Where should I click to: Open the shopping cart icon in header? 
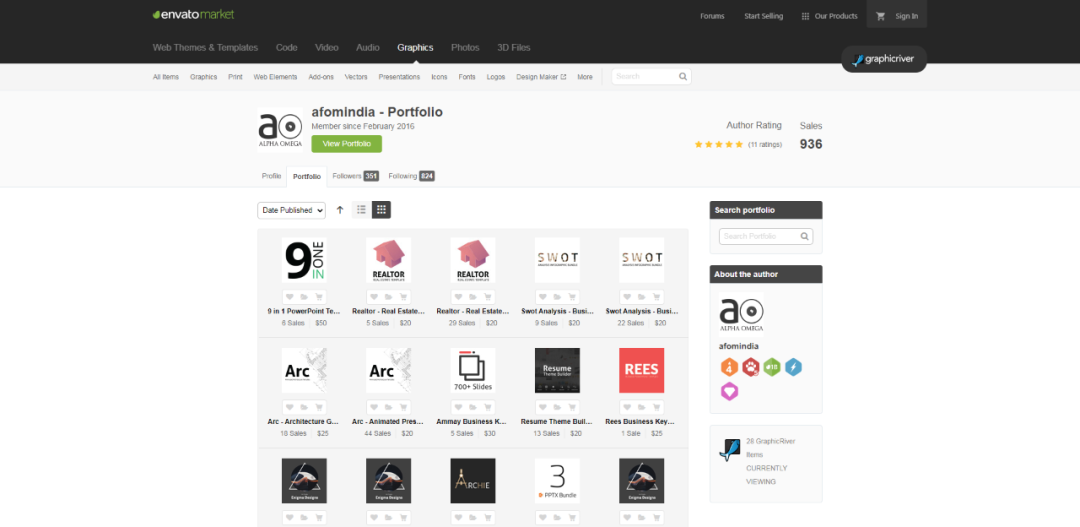(x=880, y=16)
